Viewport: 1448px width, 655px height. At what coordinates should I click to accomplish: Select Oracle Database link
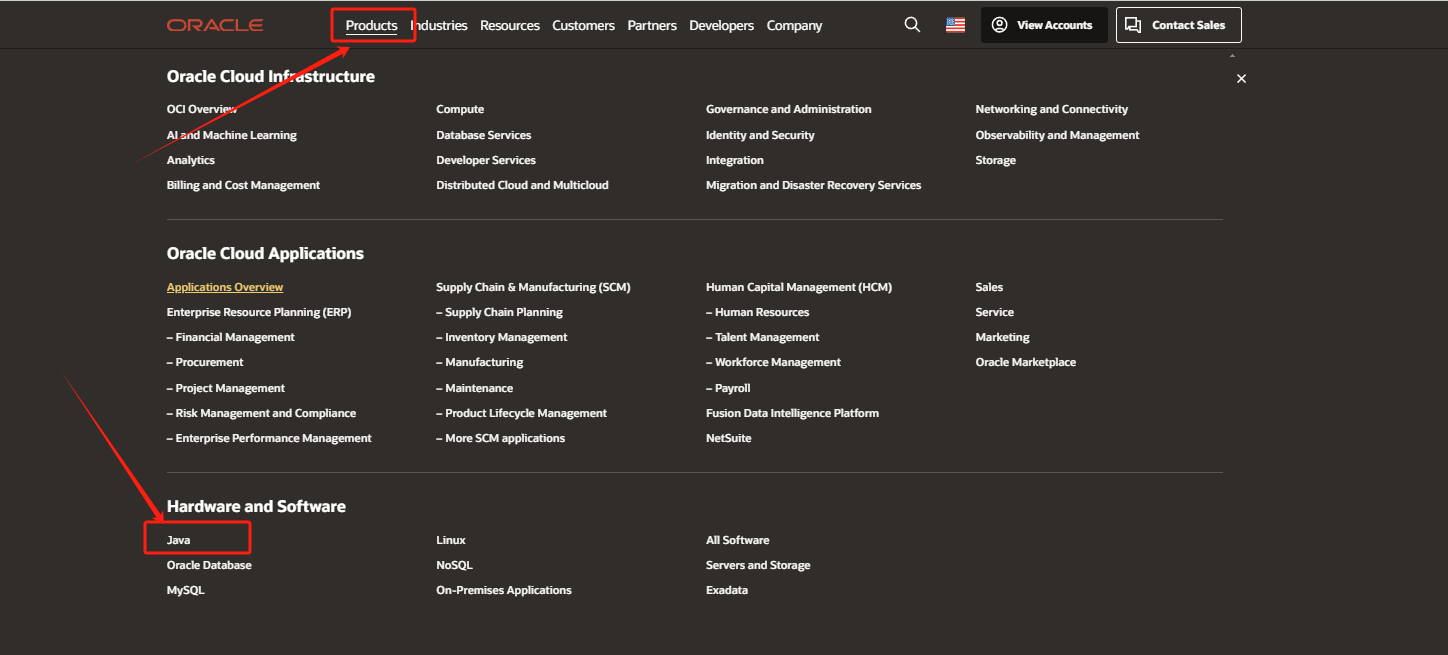[x=209, y=565]
